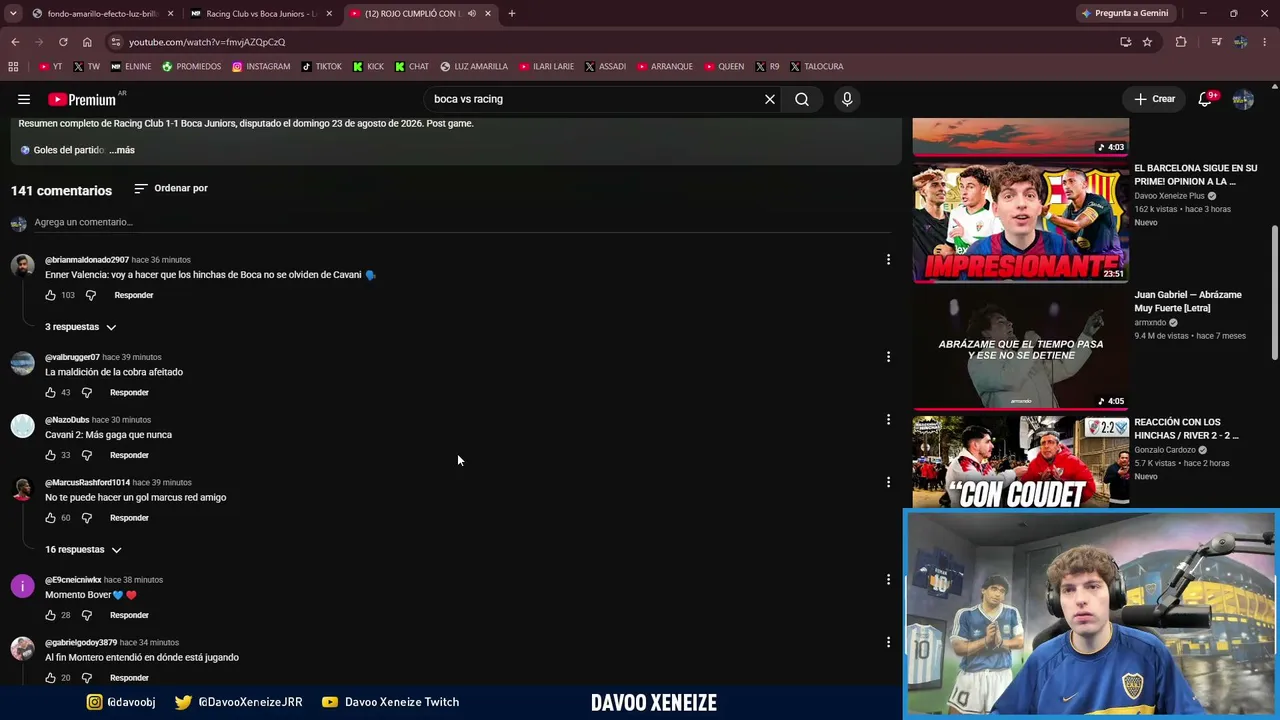Dislike 'La maldición de la cobra afeitado' comment
The width and height of the screenshot is (1280, 720).
[x=86, y=392]
